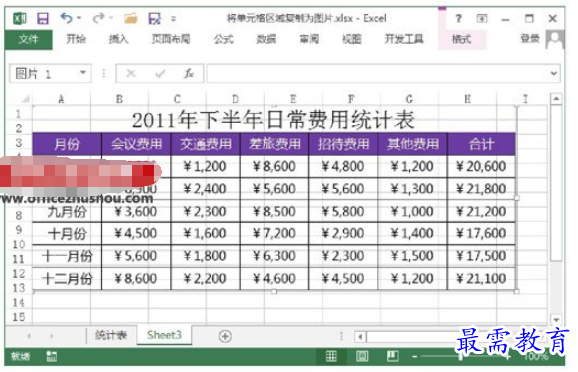The width and height of the screenshot is (578, 372).
Task: Click the bottom-right picture resize handle
Action: click(x=516, y=291)
